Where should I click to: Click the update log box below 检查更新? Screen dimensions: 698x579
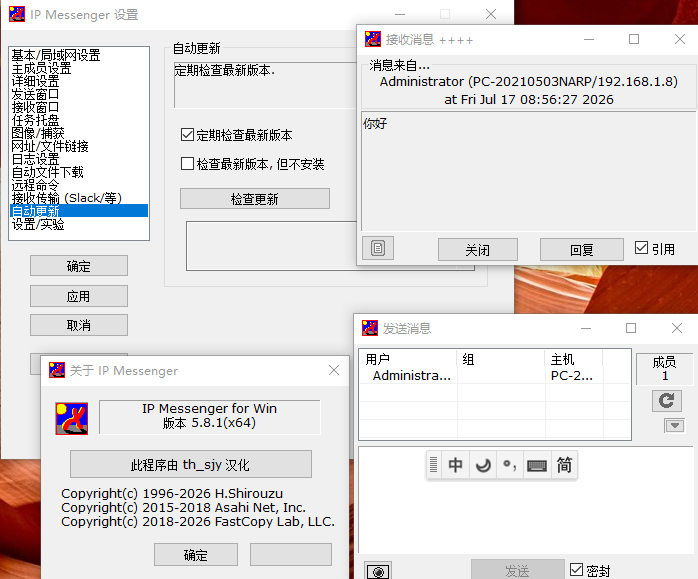[x=271, y=246]
